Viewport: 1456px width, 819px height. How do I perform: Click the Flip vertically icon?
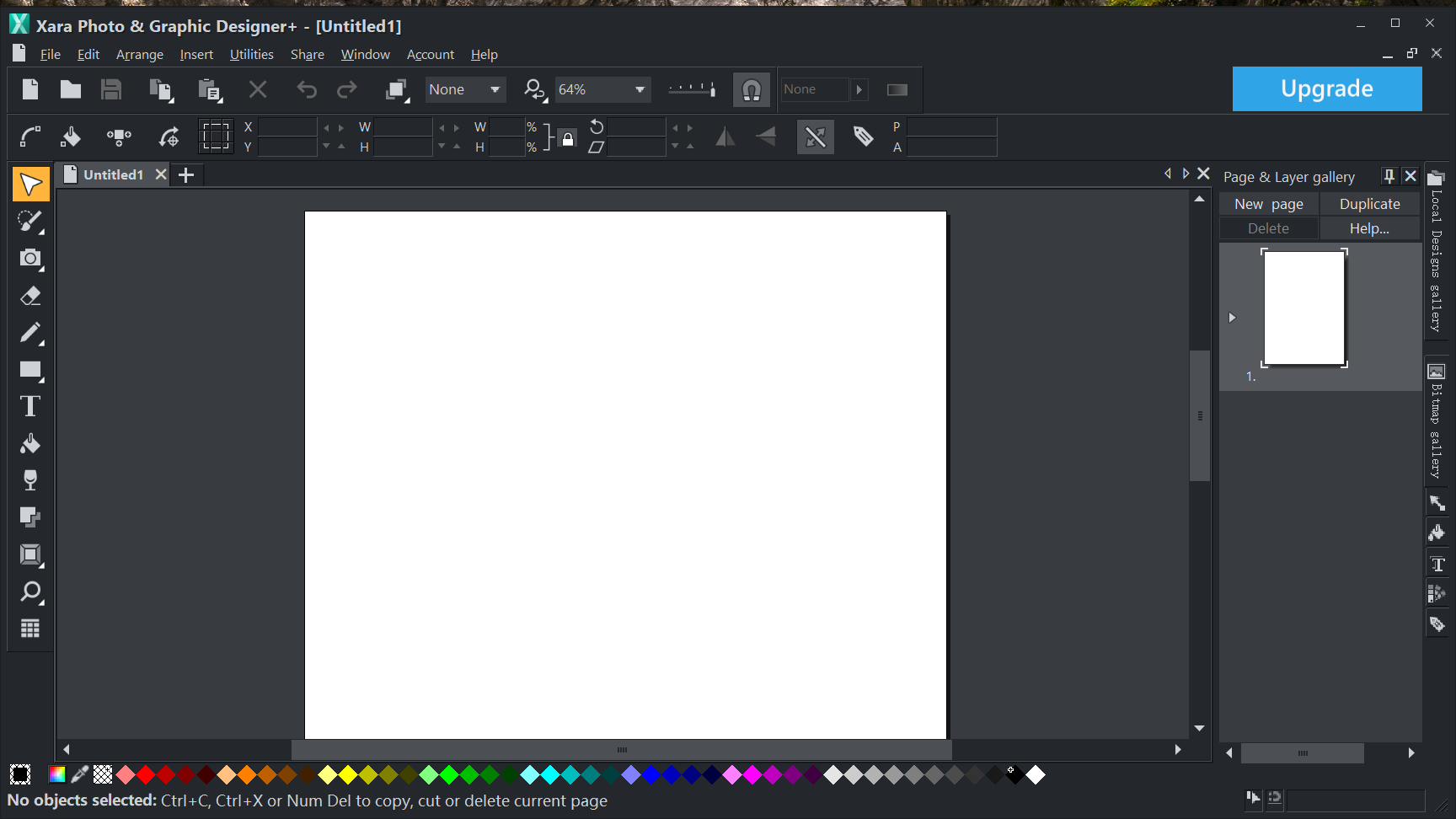766,136
